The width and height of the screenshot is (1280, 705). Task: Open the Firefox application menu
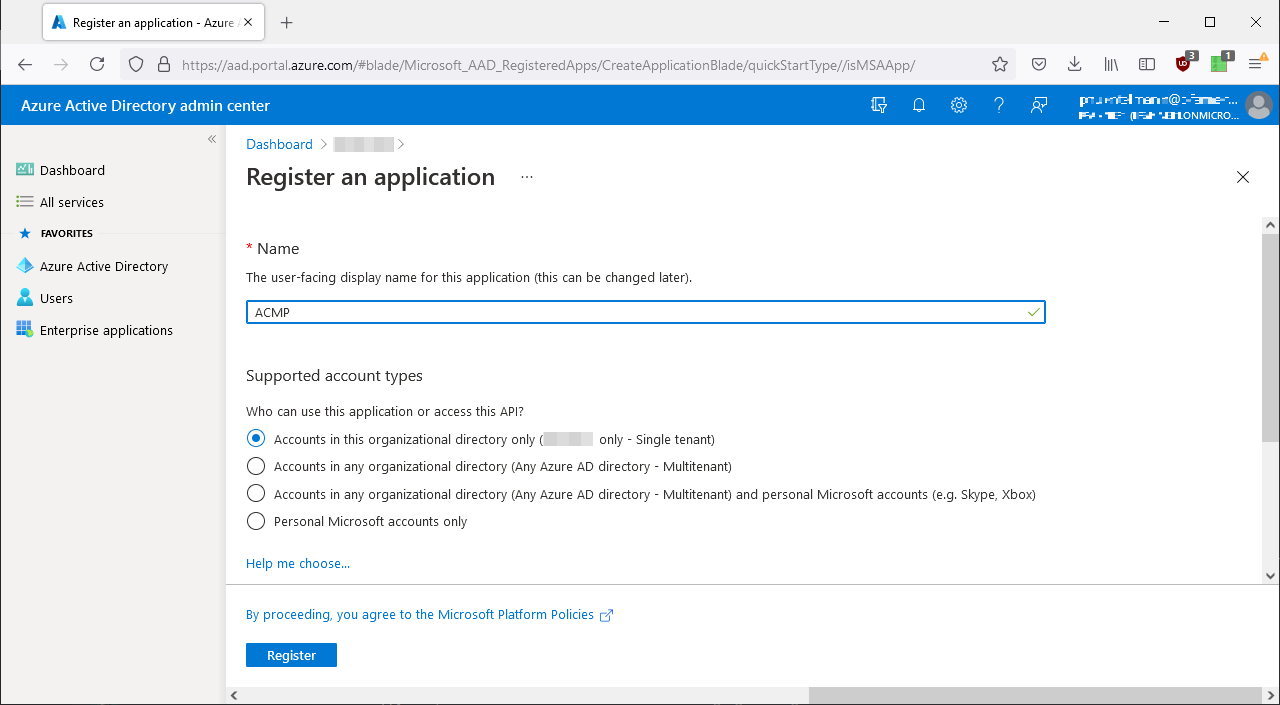click(1257, 63)
